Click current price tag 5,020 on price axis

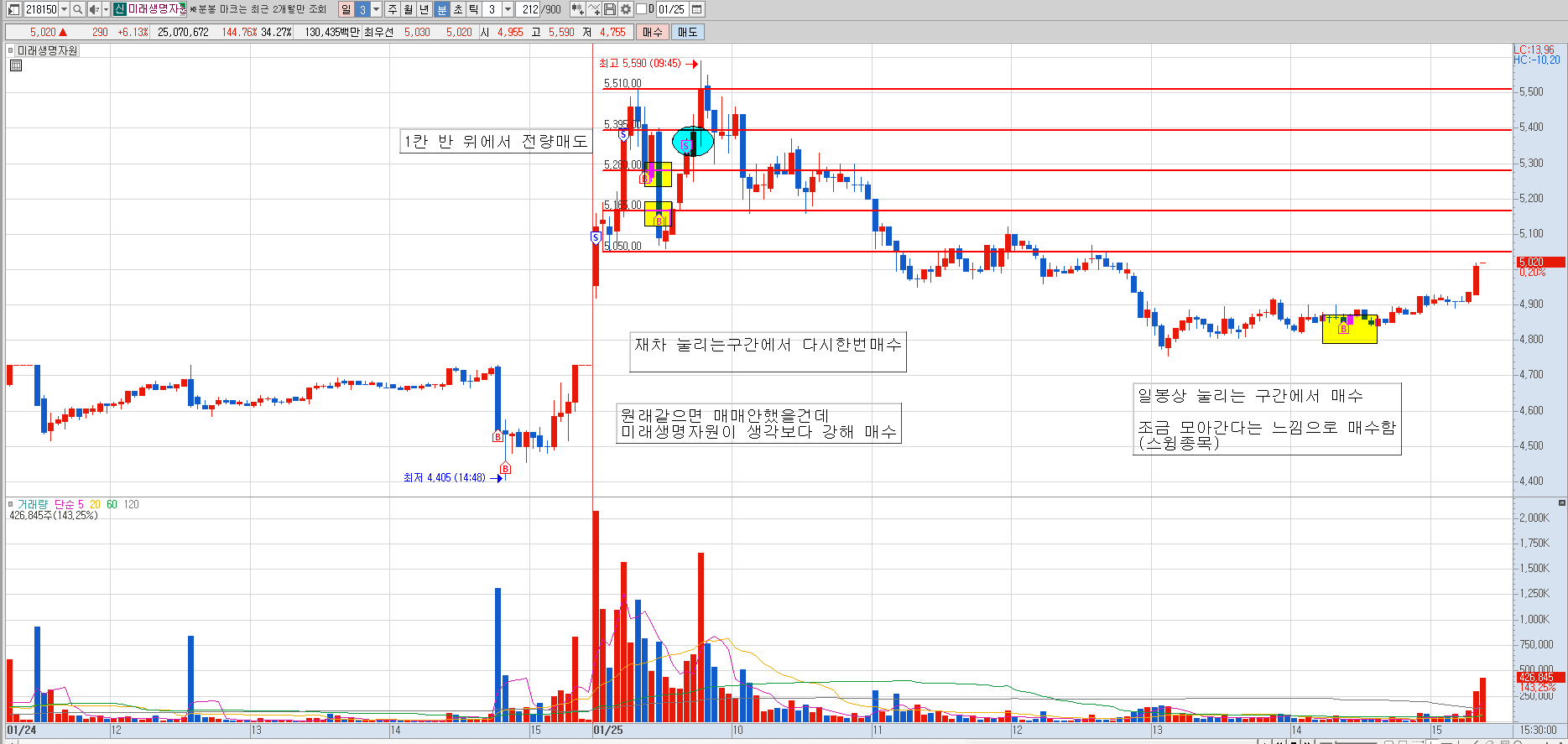(x=1540, y=262)
